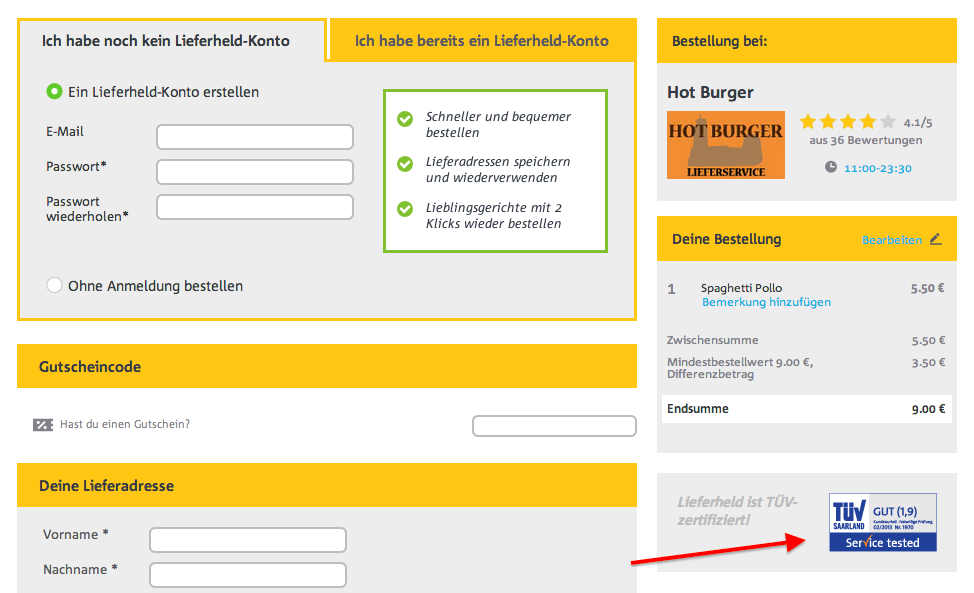Click the Gutscheincode voucher input box

coord(554,427)
